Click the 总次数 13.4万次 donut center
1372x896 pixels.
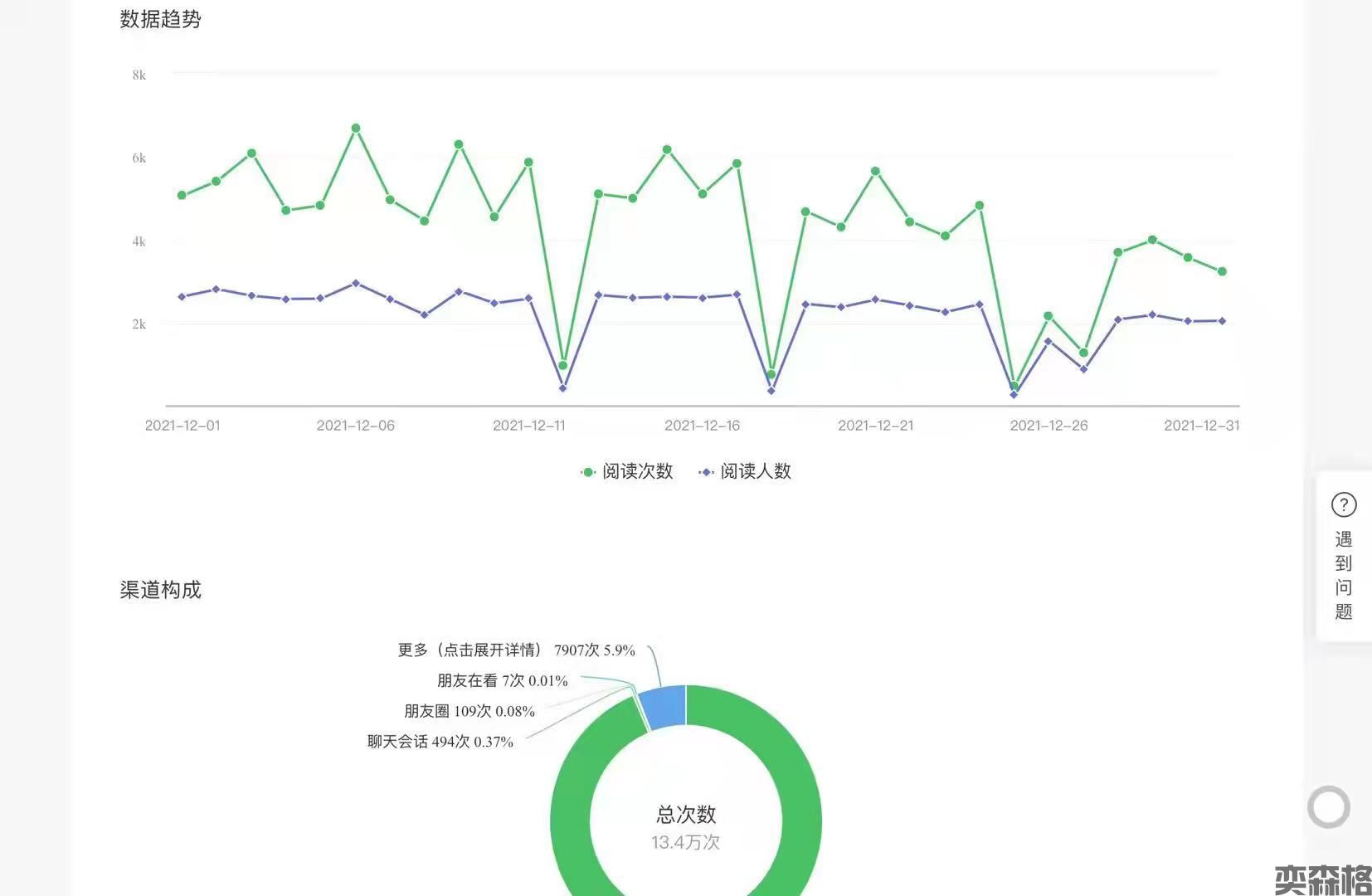(685, 827)
